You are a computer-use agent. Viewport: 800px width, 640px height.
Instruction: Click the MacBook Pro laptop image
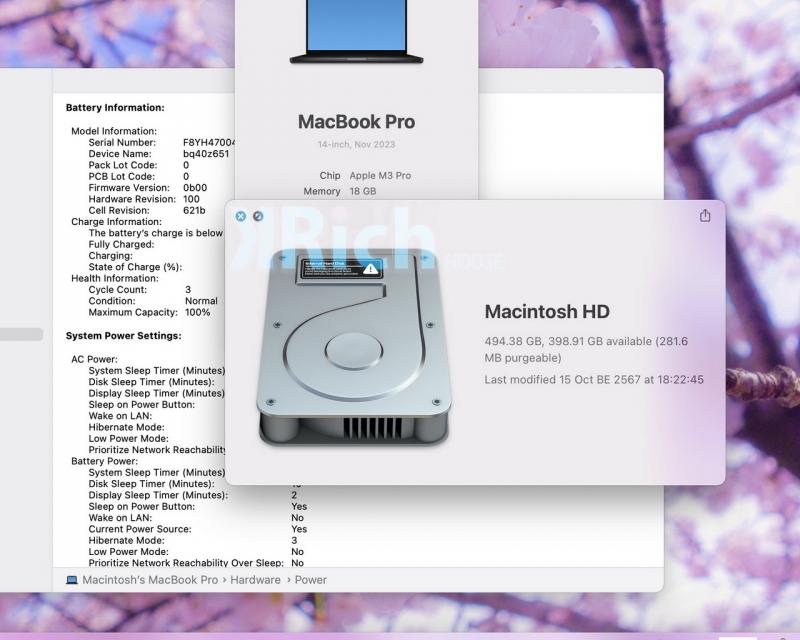pos(356,30)
